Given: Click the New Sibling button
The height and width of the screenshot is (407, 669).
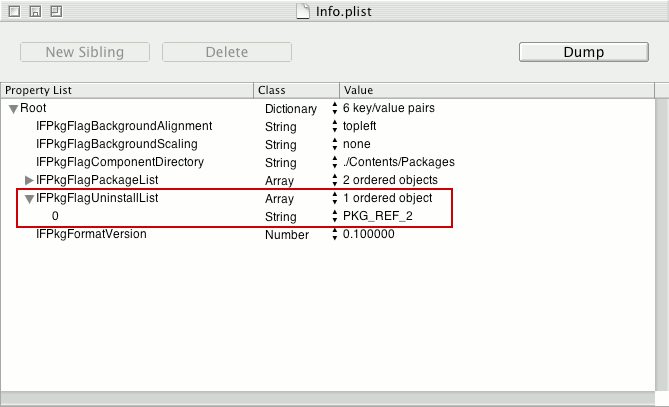Looking at the screenshot, I should pos(85,52).
